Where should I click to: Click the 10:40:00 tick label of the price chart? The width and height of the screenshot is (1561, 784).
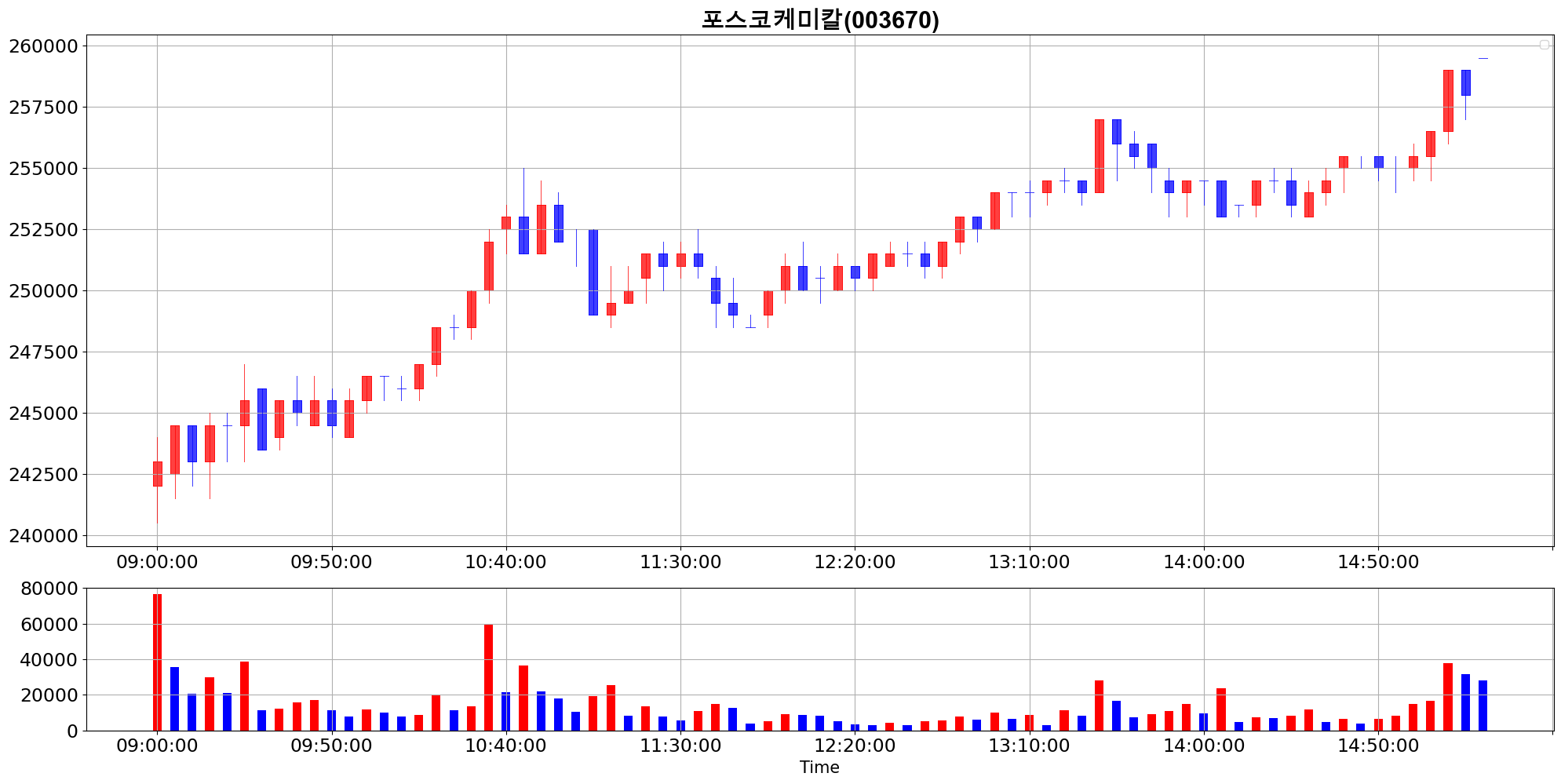tap(505, 562)
